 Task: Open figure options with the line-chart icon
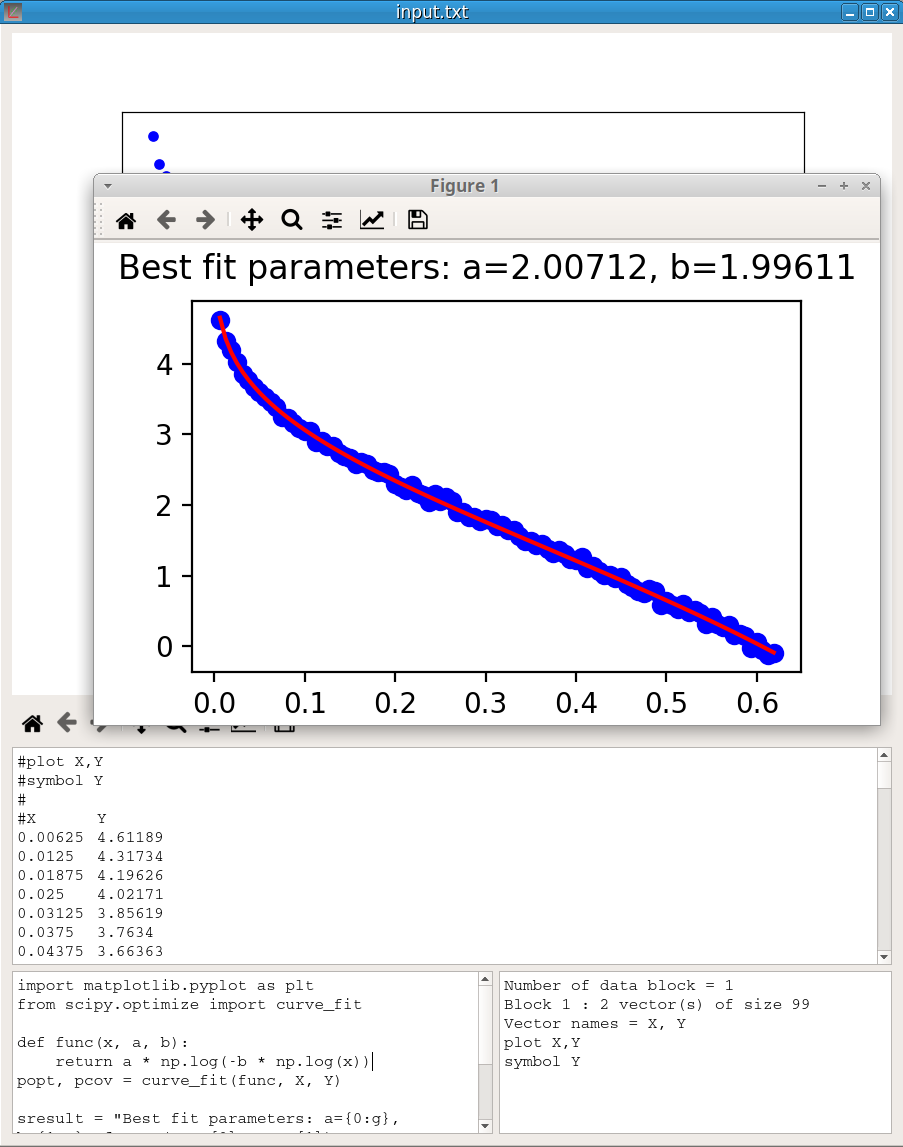pos(371,220)
